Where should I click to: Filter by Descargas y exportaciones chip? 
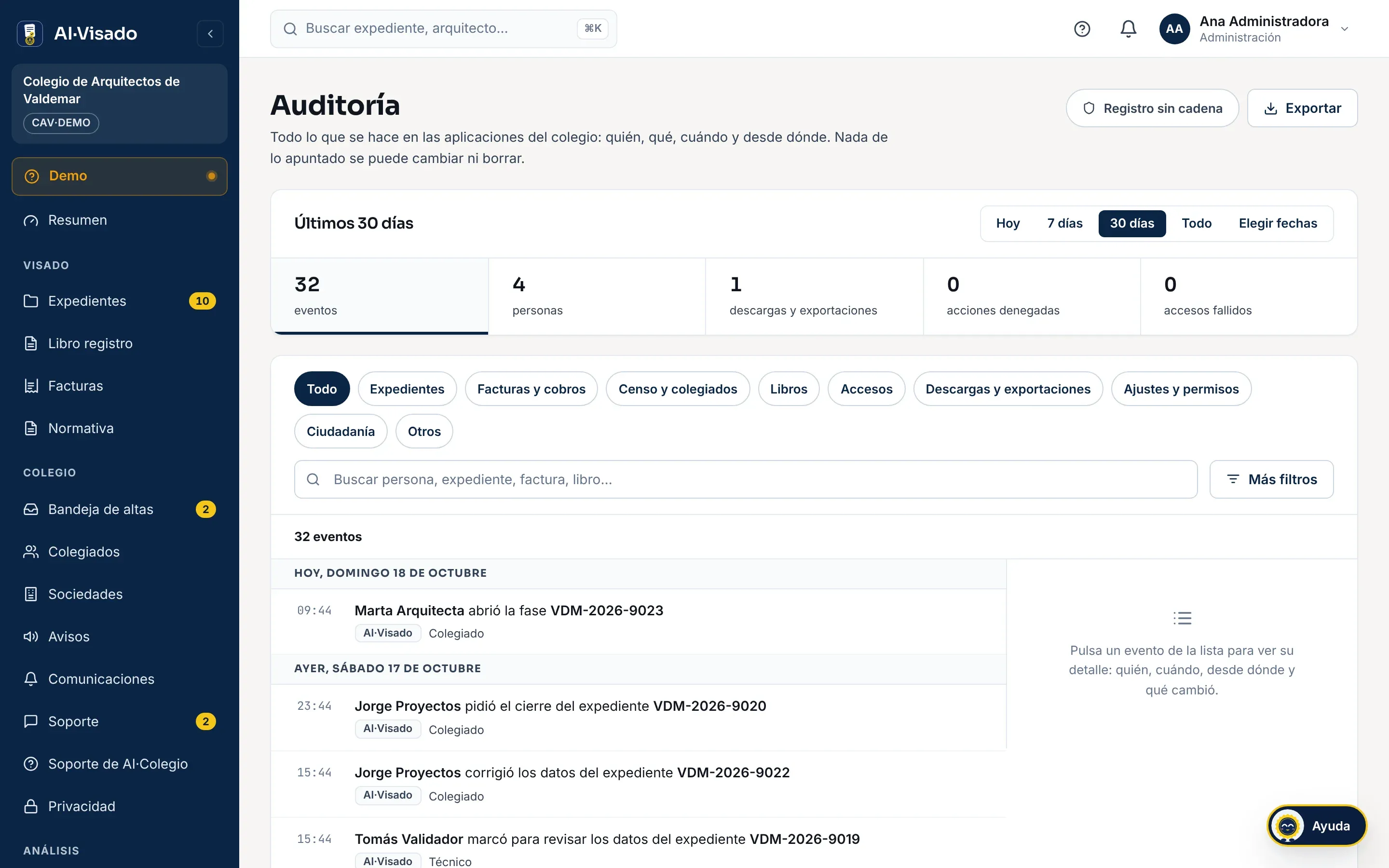[1008, 389]
